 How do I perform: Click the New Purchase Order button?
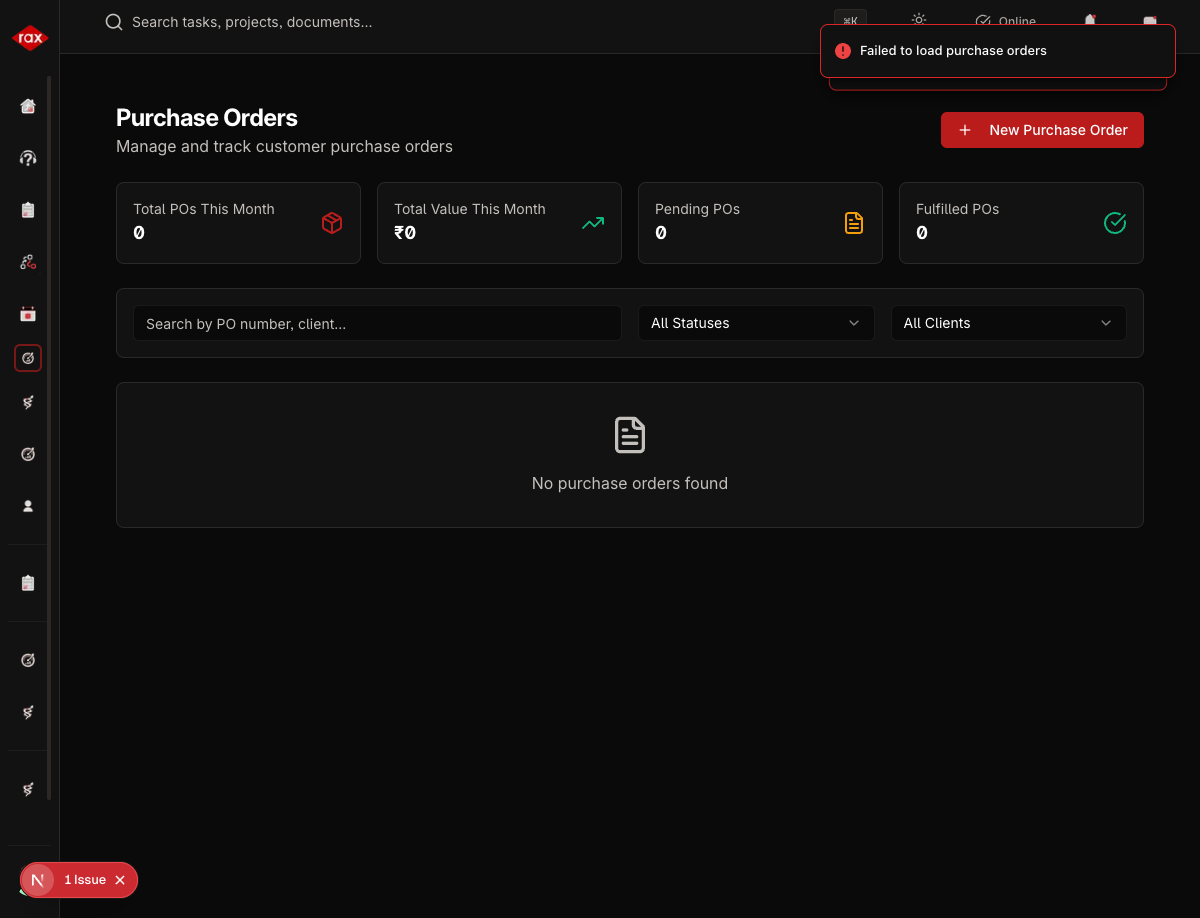[1042, 130]
